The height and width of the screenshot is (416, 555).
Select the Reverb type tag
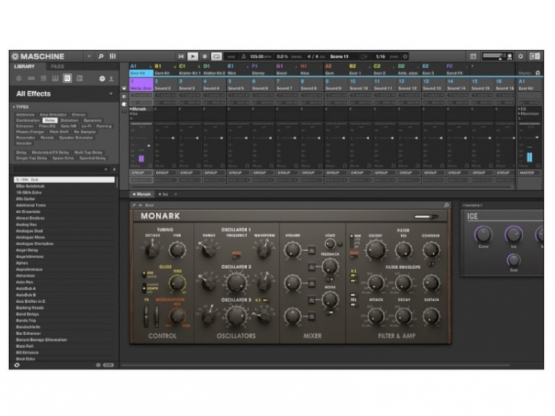pyautogui.click(x=47, y=137)
